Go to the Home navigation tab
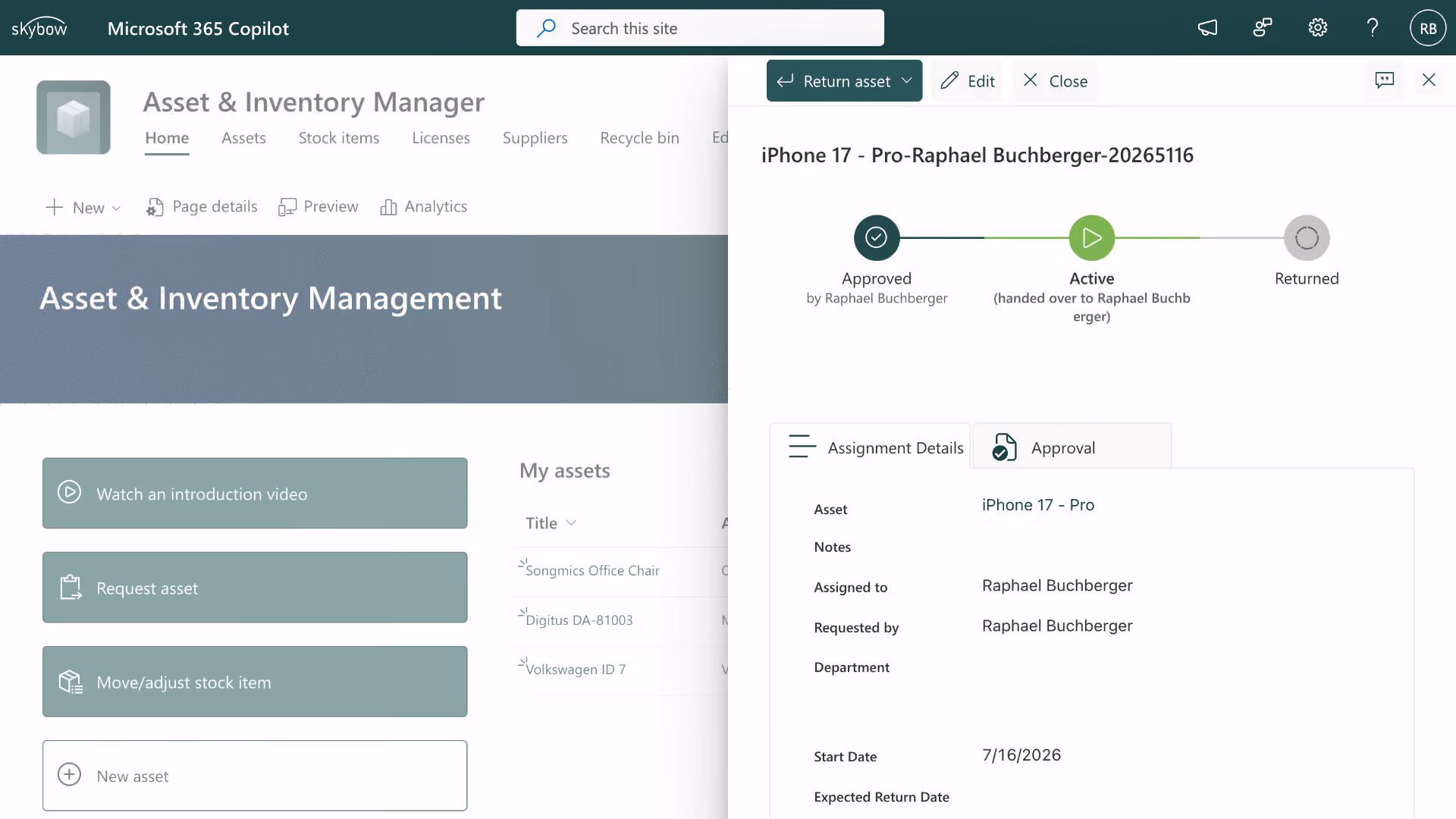 pyautogui.click(x=167, y=138)
